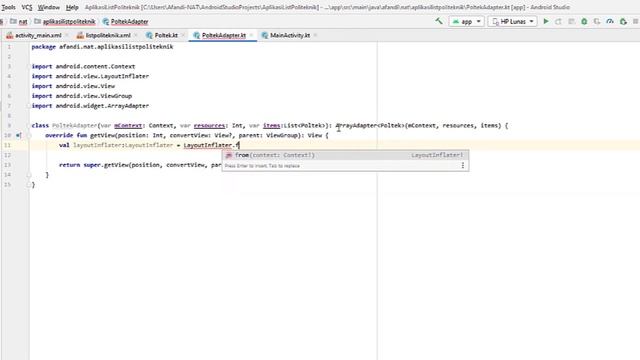The width and height of the screenshot is (640, 360).
Task: Click the Make Project hammer icon
Action: [x=439, y=21]
